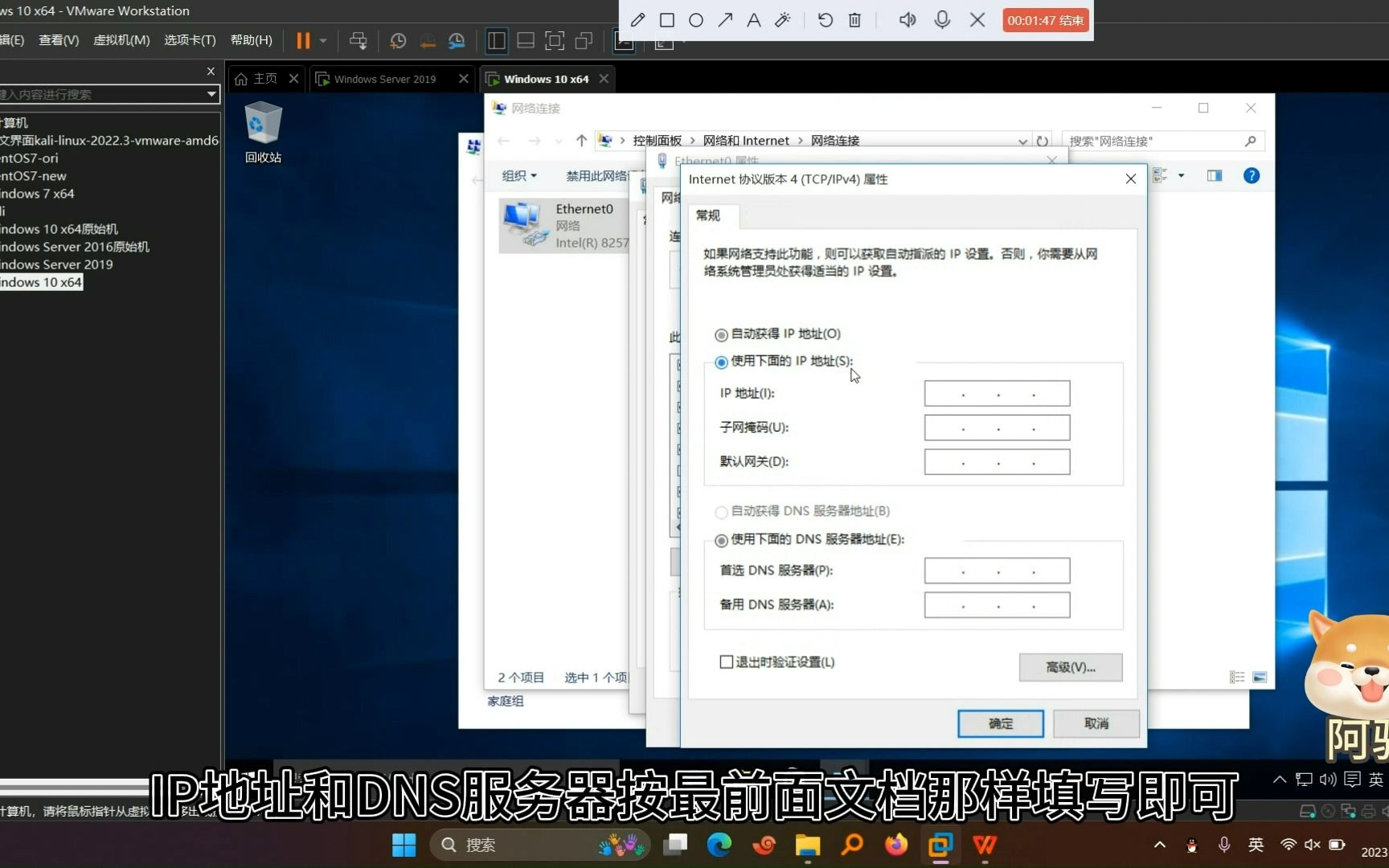
Task: Select the pencil annotation tool
Action: click(x=637, y=20)
